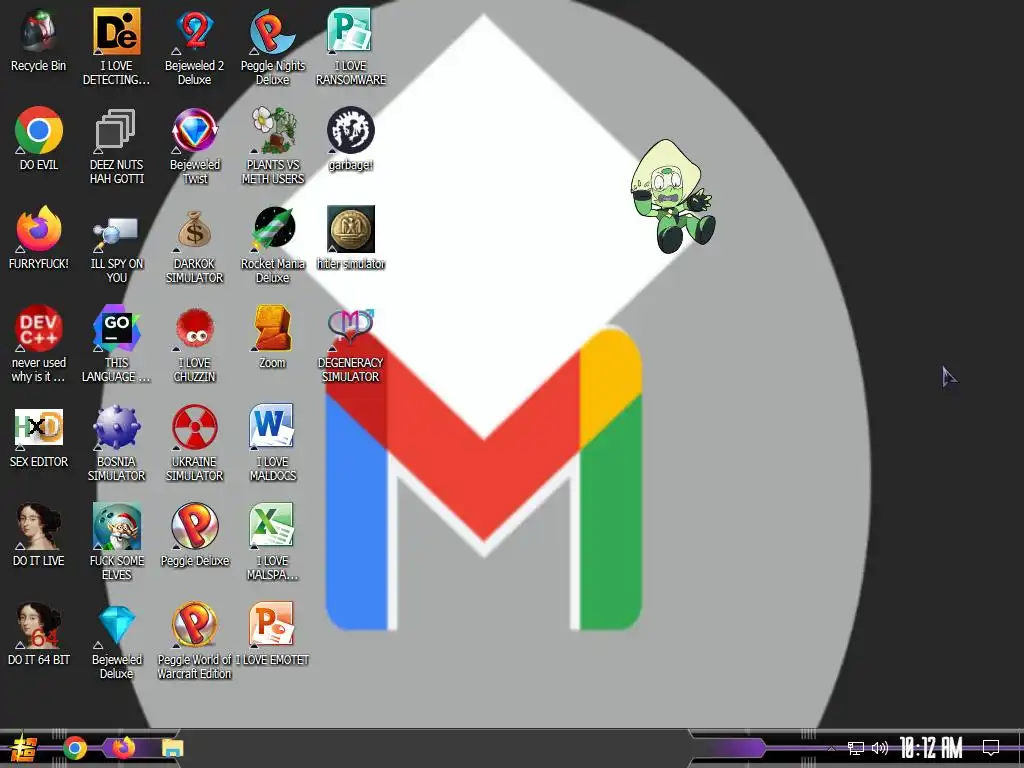
Task: Select the Dev C++ 'never used why is it...' icon
Action: tap(39, 328)
